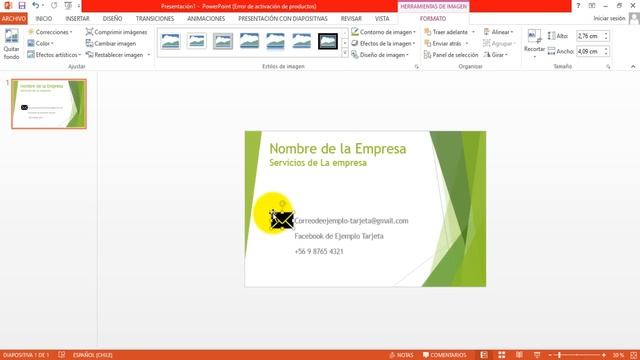Open the Estilos de imagen dialog launcher
The width and height of the screenshot is (640, 360).
(x=417, y=67)
